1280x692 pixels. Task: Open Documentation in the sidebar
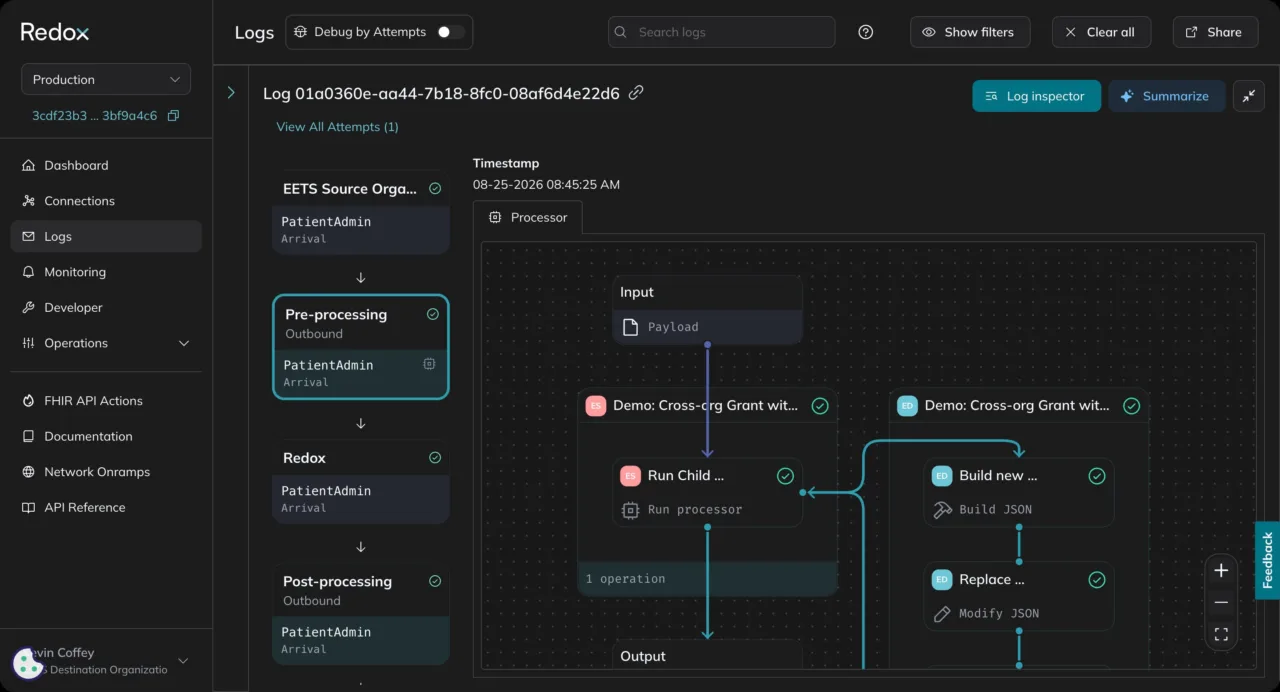pos(106,437)
